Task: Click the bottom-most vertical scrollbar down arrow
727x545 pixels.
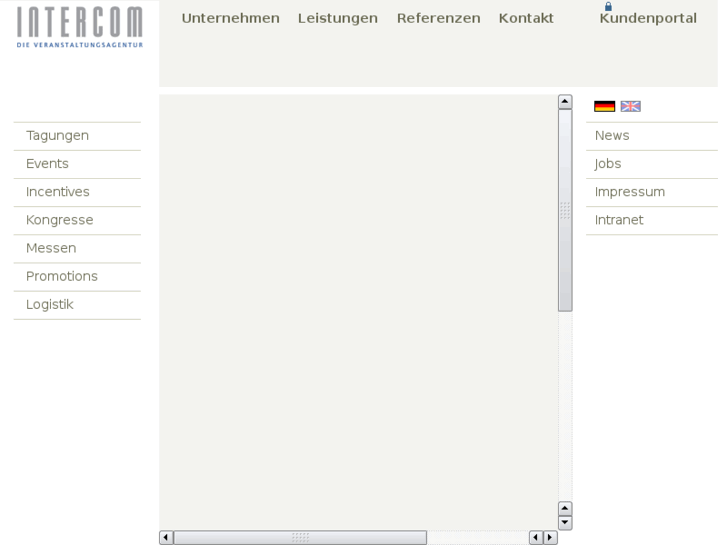Action: [565, 523]
